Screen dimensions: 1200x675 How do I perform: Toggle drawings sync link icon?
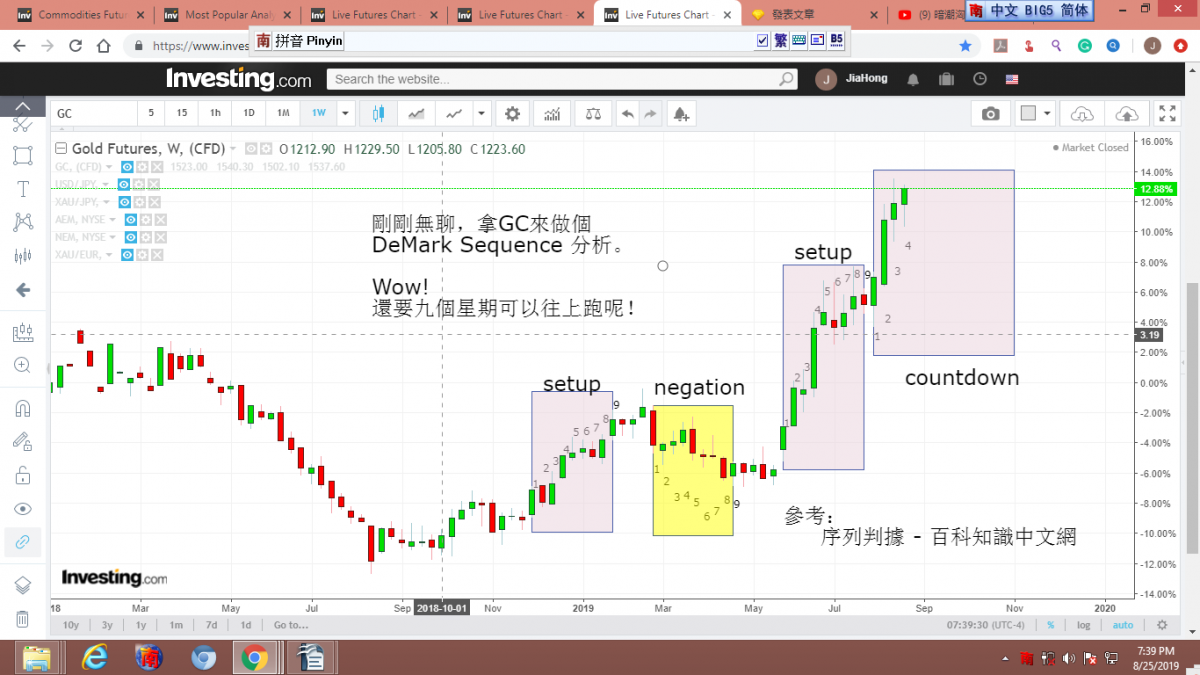(22, 542)
